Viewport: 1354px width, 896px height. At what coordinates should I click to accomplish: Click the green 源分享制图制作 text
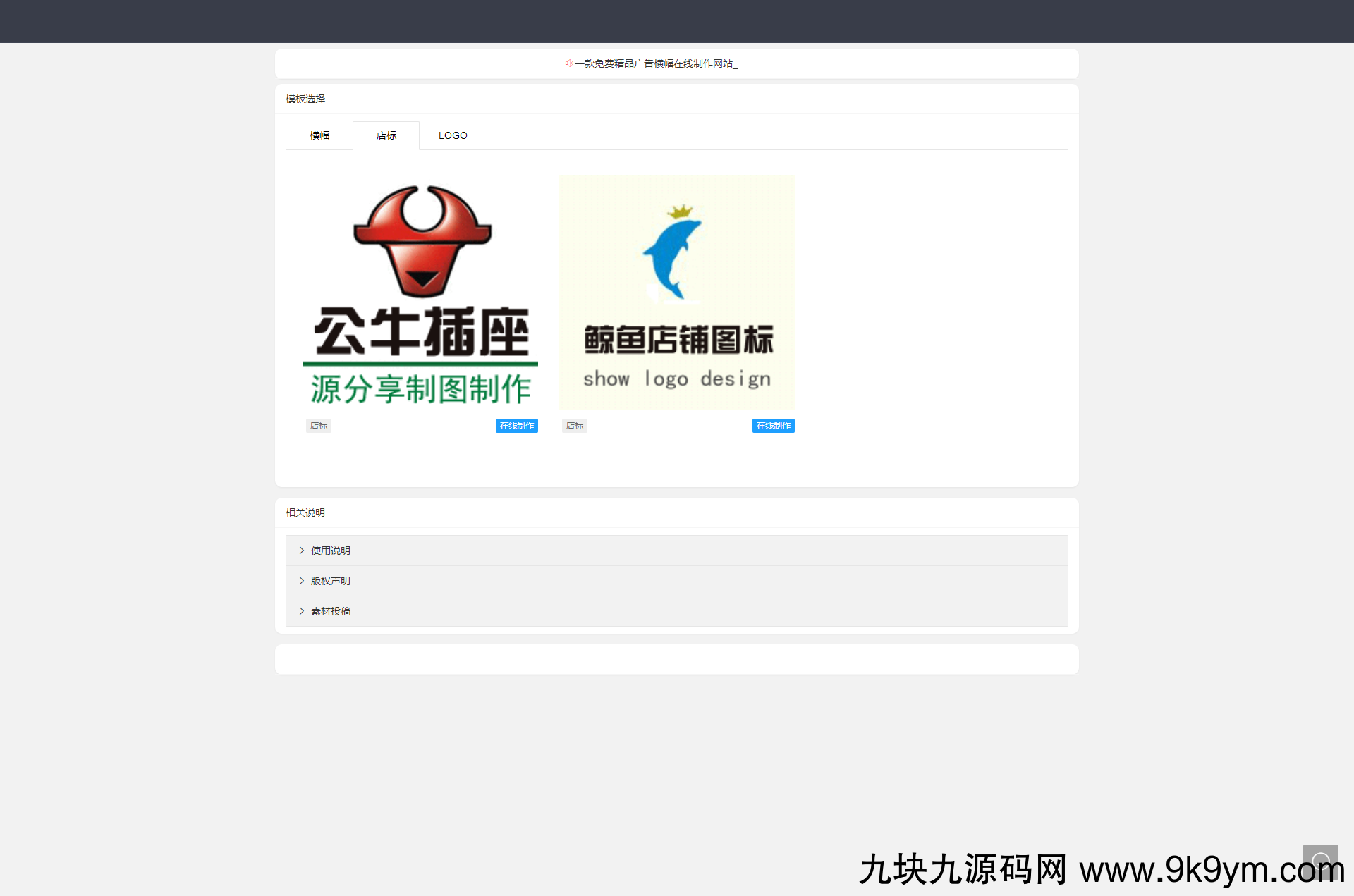pyautogui.click(x=420, y=389)
